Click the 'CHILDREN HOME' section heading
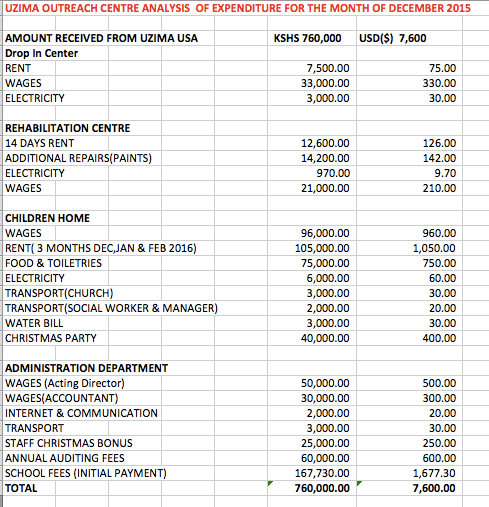This screenshot has height=507, width=489. [47, 218]
